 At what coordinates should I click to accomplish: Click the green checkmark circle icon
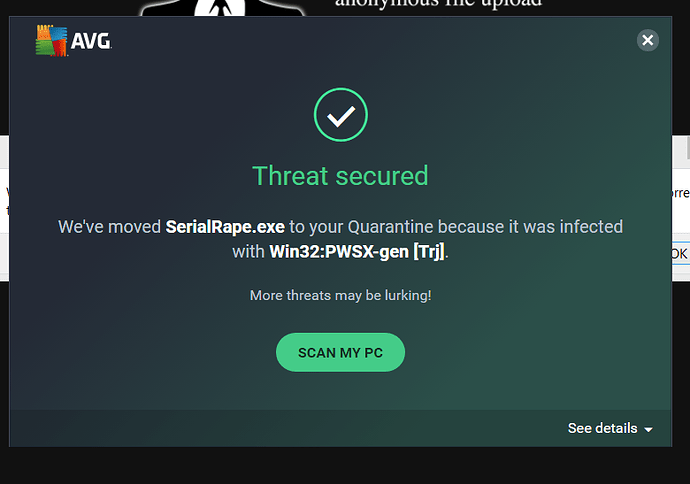(x=341, y=116)
